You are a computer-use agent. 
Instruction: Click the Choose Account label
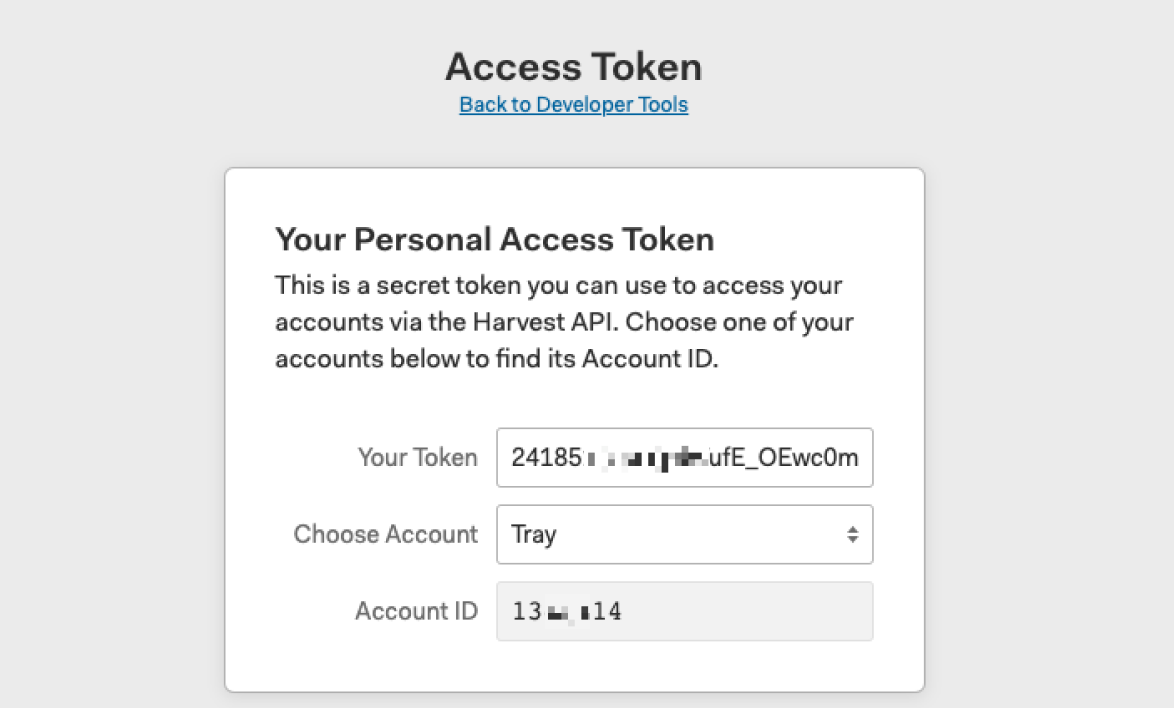click(385, 534)
